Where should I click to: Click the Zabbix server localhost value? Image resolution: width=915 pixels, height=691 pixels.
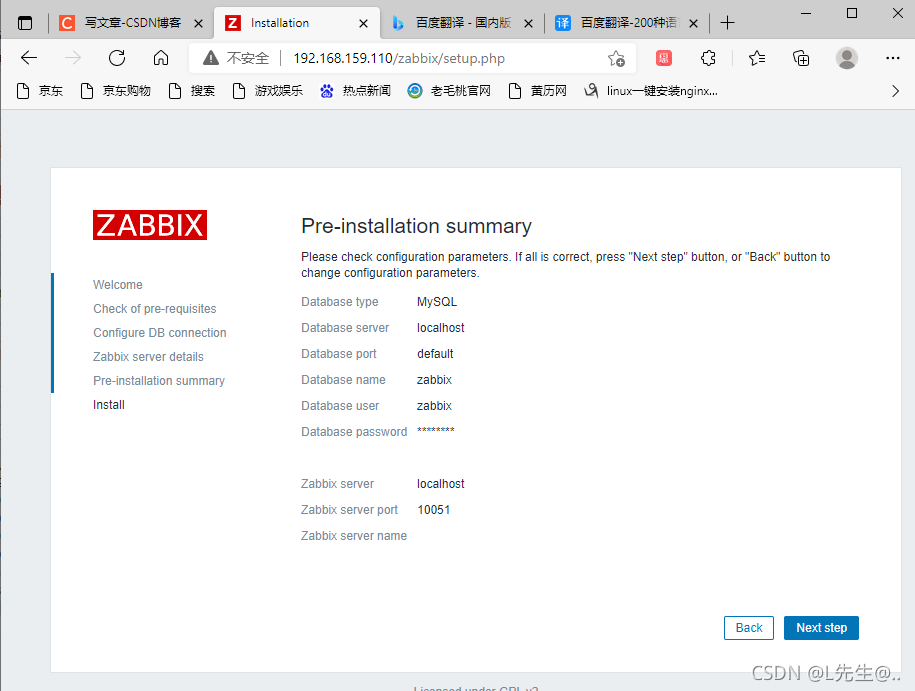click(x=441, y=484)
